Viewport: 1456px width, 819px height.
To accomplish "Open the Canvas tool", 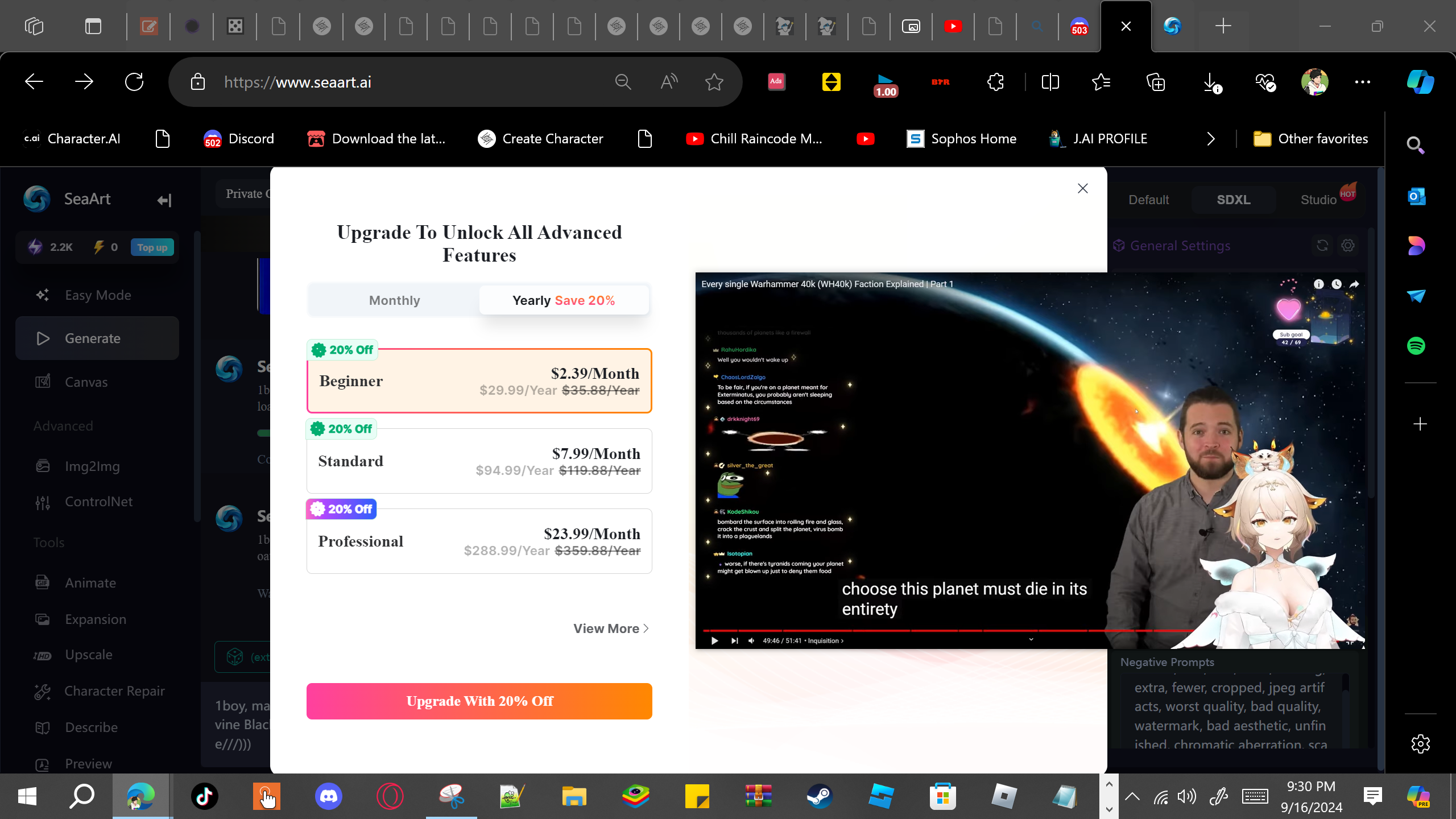I will click(97, 382).
